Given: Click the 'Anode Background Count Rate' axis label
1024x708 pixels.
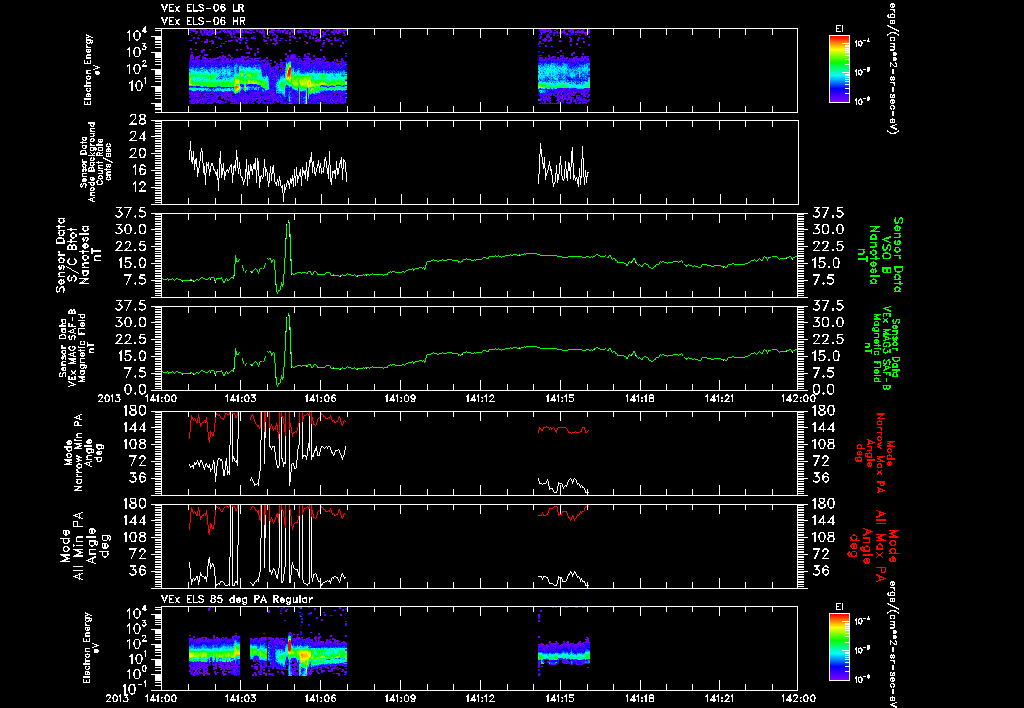Looking at the screenshot, I should [x=96, y=162].
